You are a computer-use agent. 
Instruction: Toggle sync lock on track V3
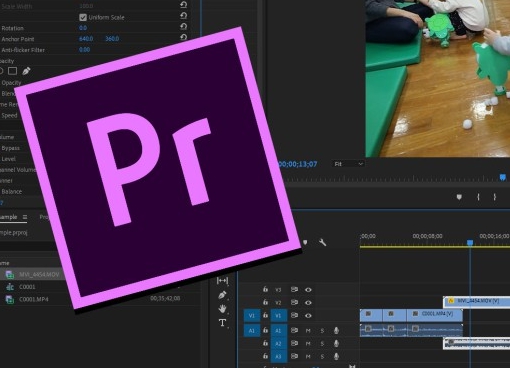click(294, 289)
